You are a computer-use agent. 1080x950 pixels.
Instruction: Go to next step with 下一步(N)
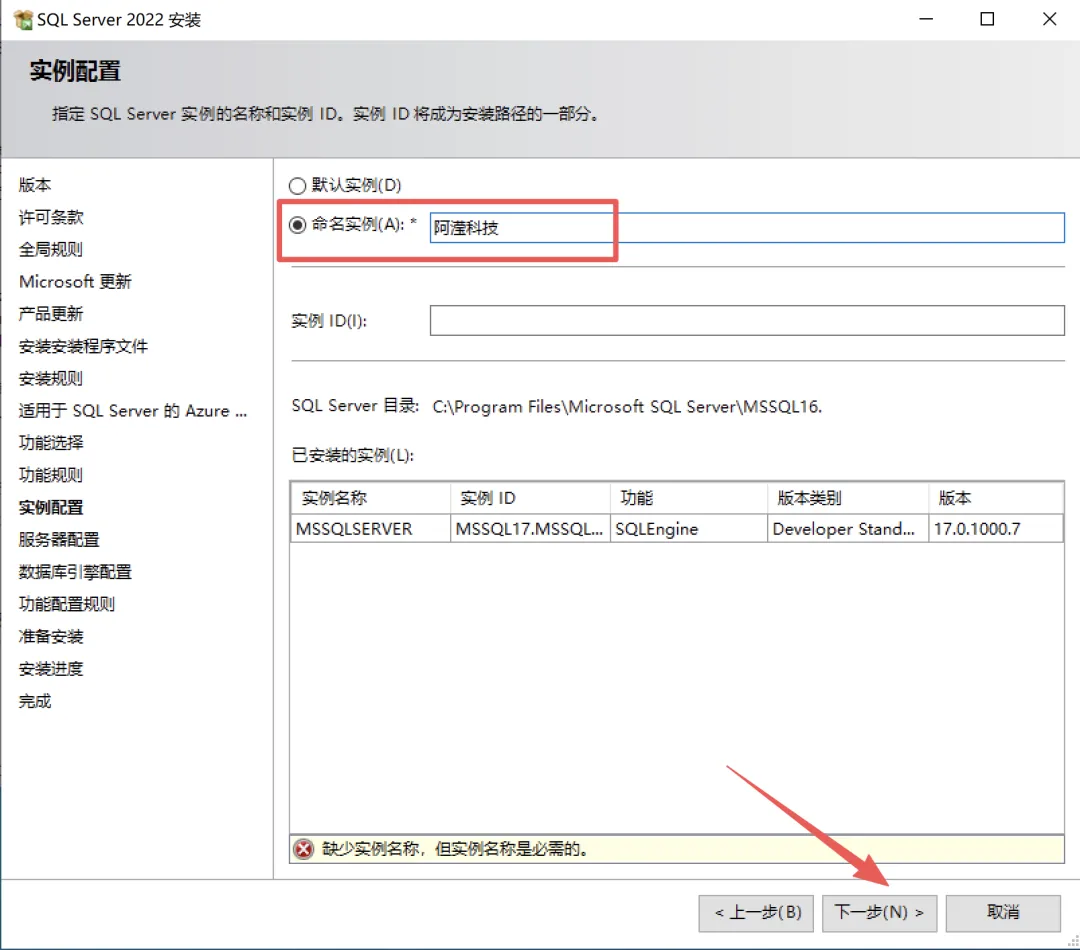[x=879, y=913]
